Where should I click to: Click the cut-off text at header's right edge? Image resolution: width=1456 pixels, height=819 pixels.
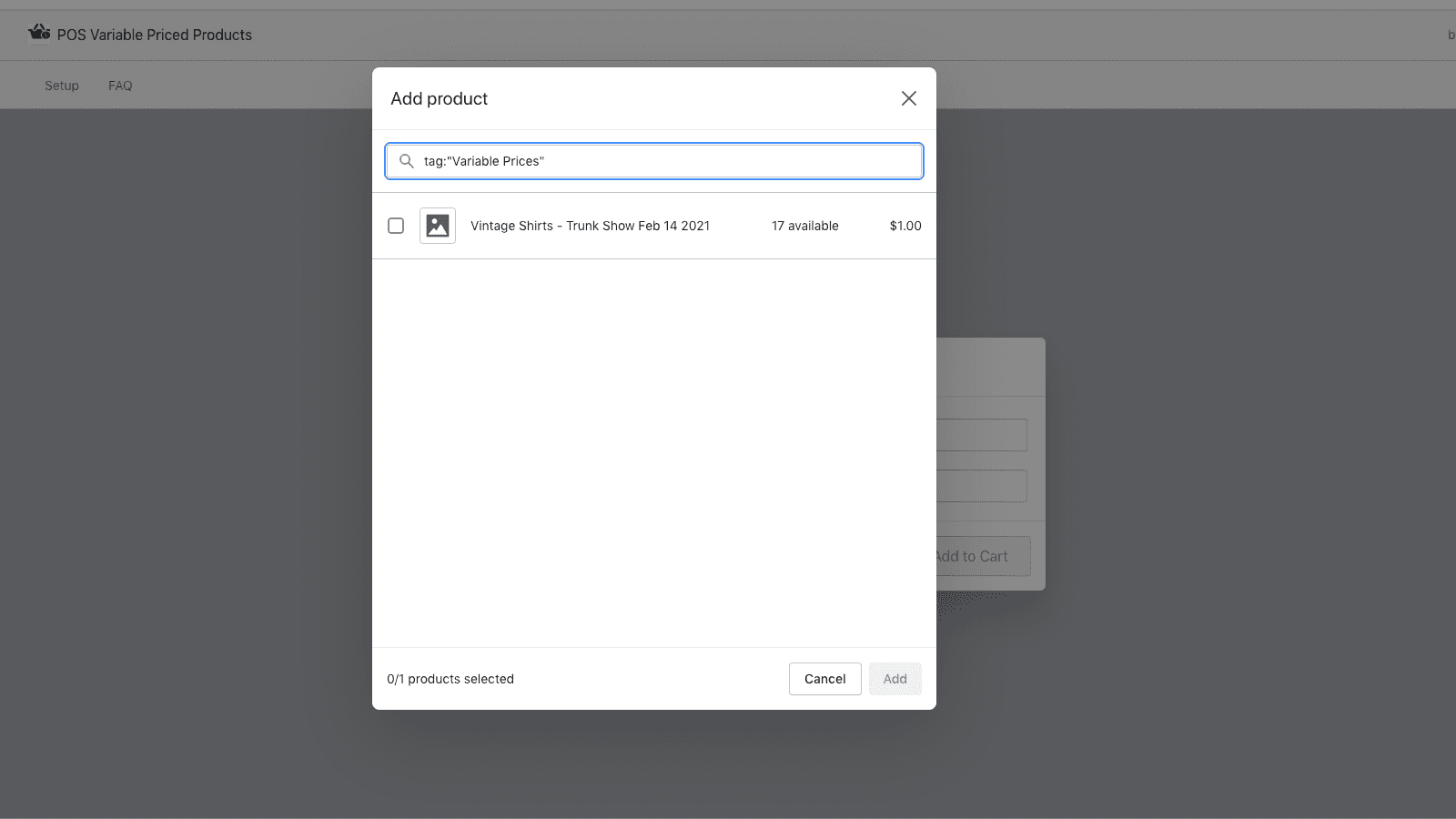1451,35
